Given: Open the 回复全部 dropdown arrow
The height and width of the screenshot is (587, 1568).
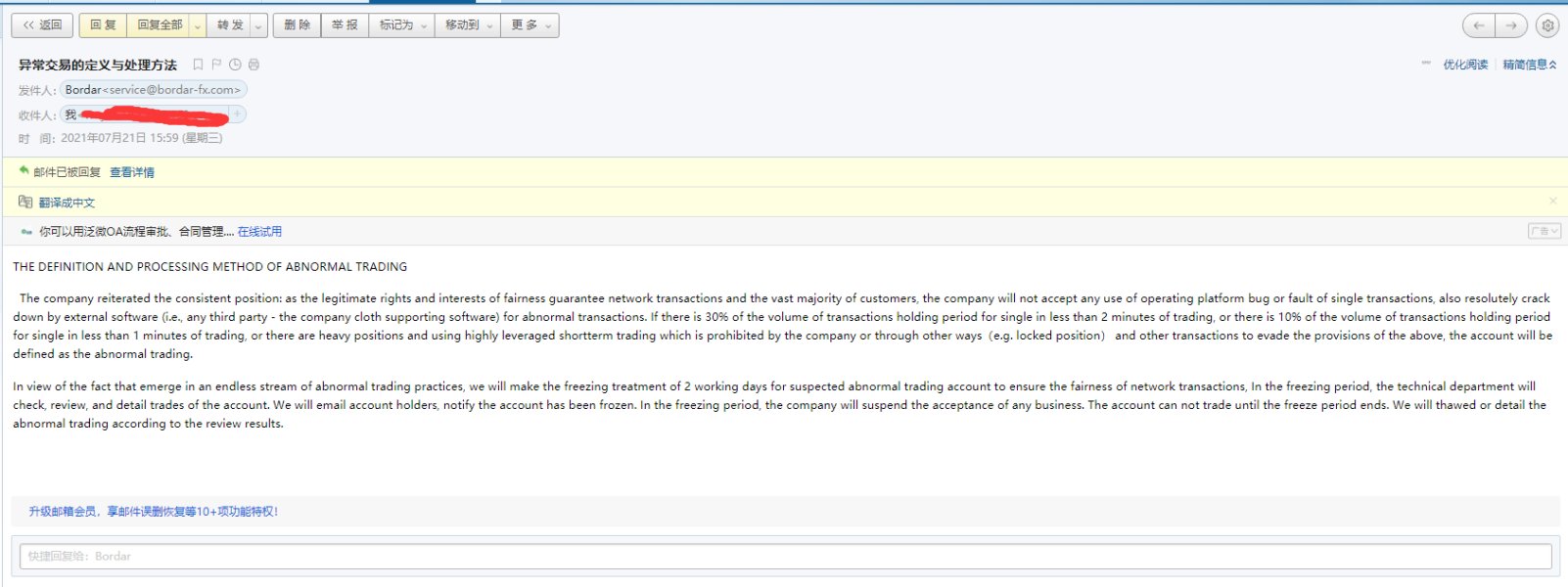Looking at the screenshot, I should [198, 25].
